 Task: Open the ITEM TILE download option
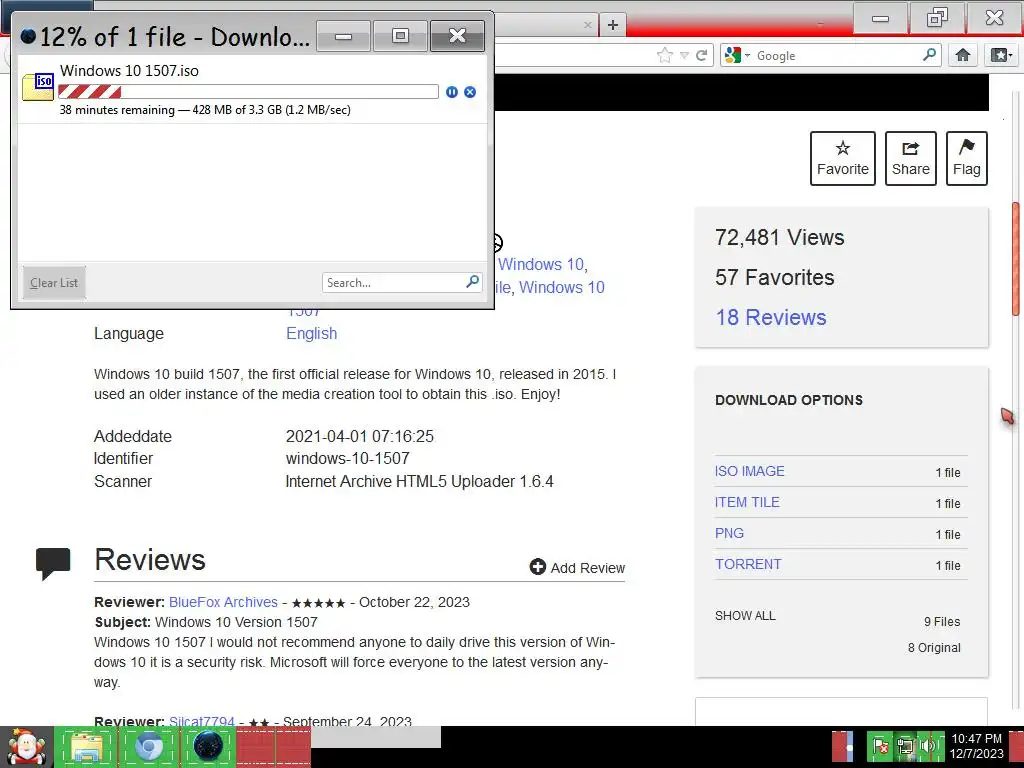pos(747,502)
